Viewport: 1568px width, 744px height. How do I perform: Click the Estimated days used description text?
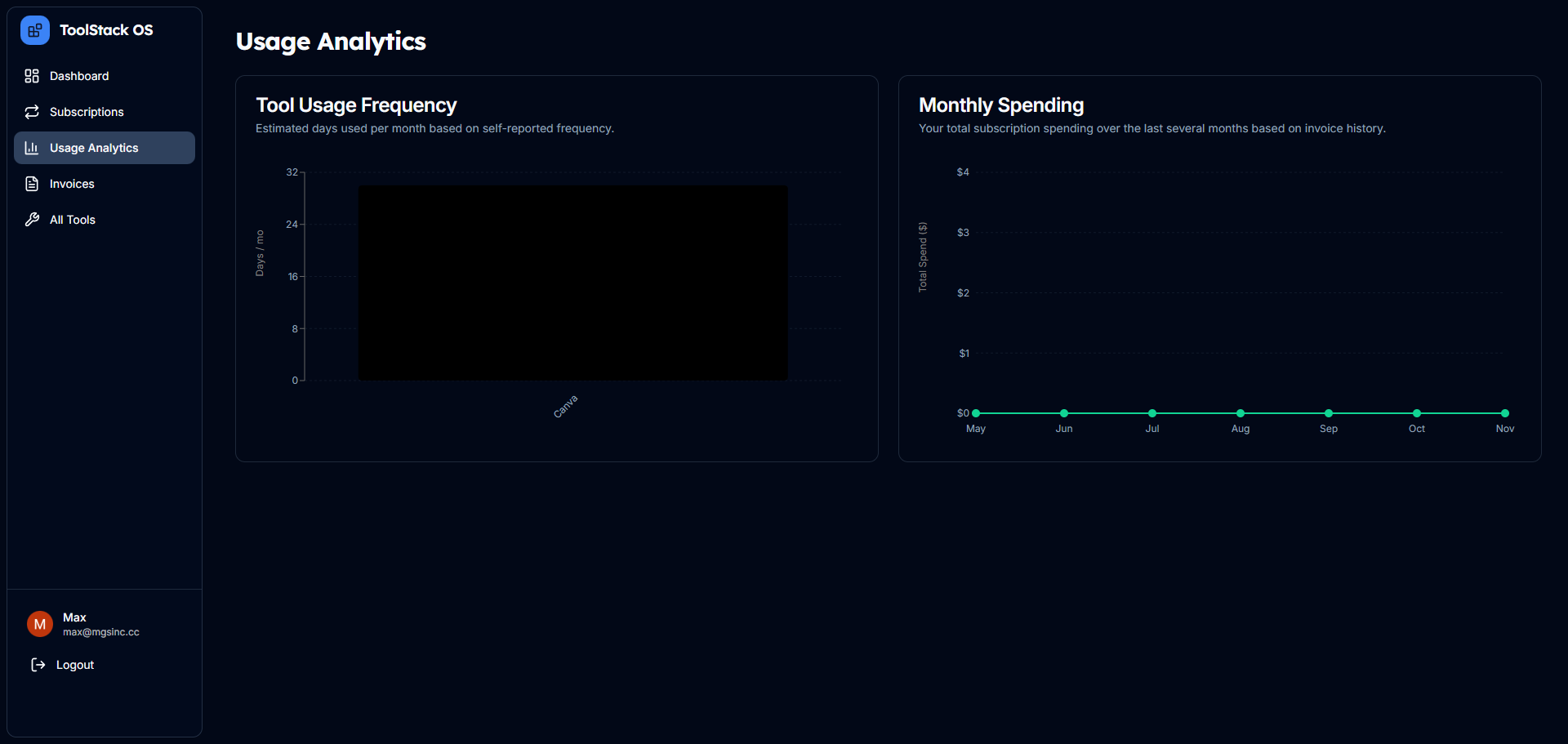434,128
